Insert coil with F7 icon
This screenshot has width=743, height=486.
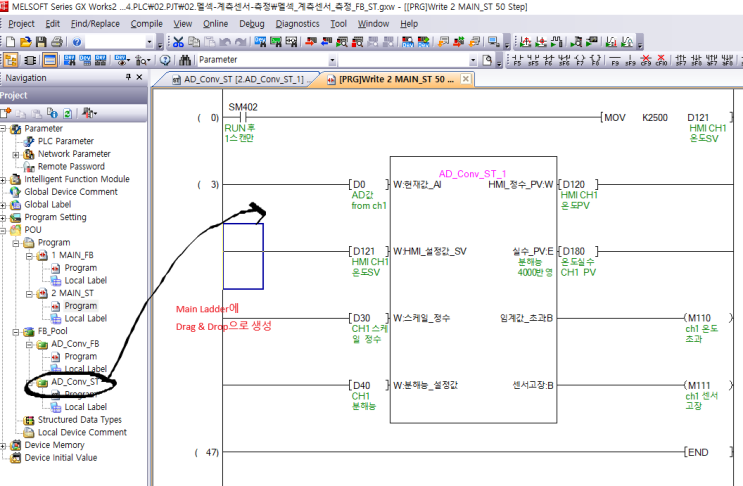click(x=580, y=60)
